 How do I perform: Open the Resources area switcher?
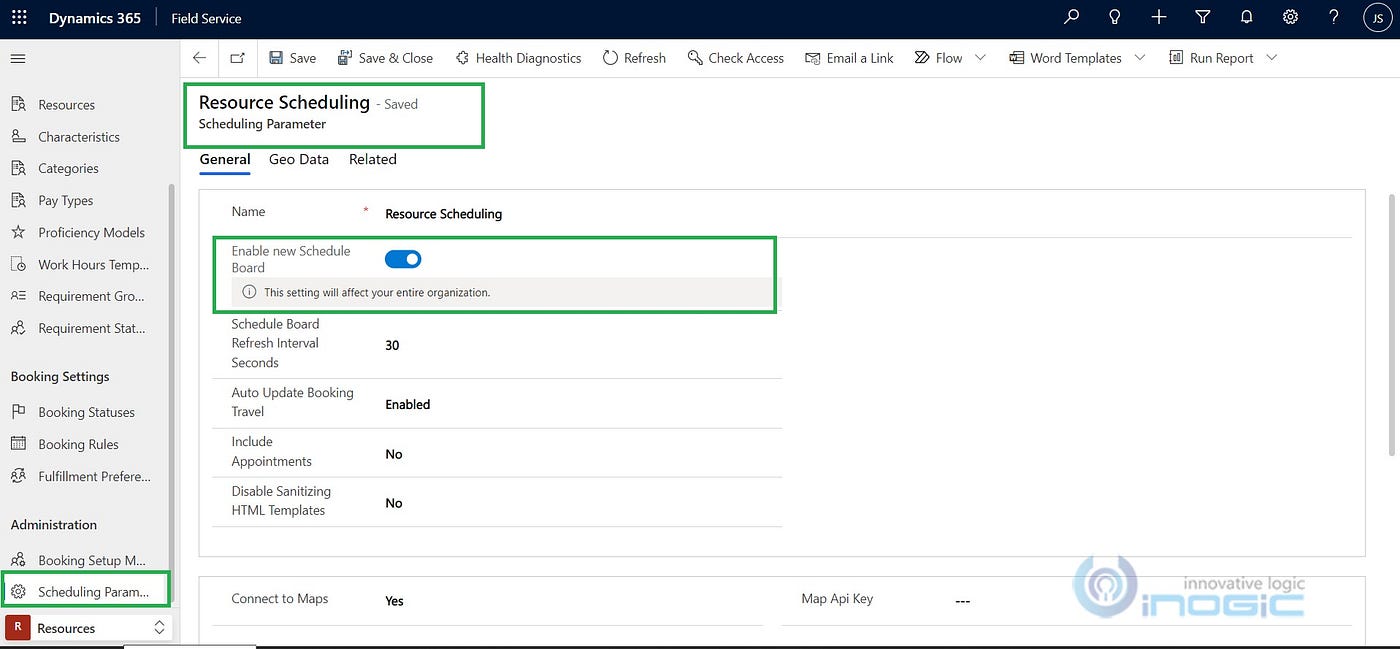coord(87,628)
